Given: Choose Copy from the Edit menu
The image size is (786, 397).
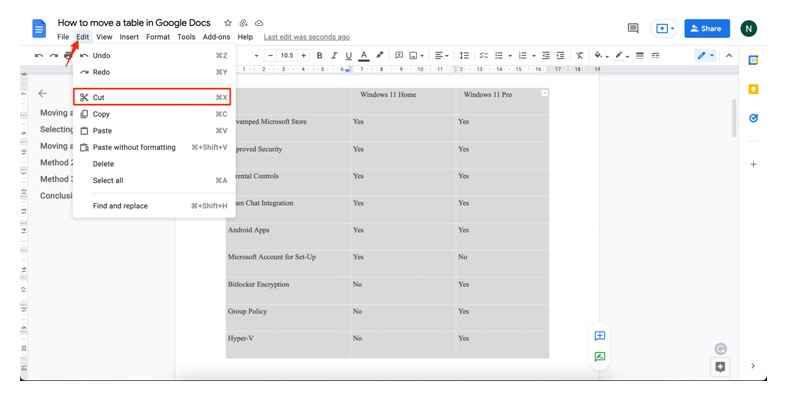Looking at the screenshot, I should tap(154, 114).
